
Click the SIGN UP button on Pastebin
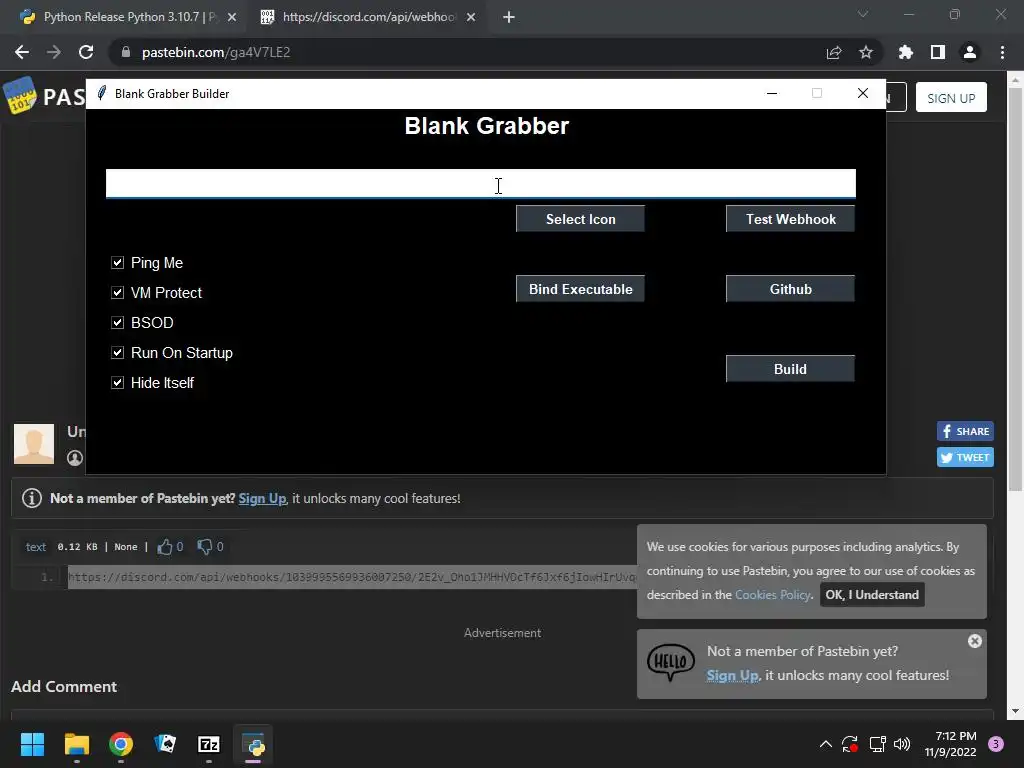[x=951, y=98]
